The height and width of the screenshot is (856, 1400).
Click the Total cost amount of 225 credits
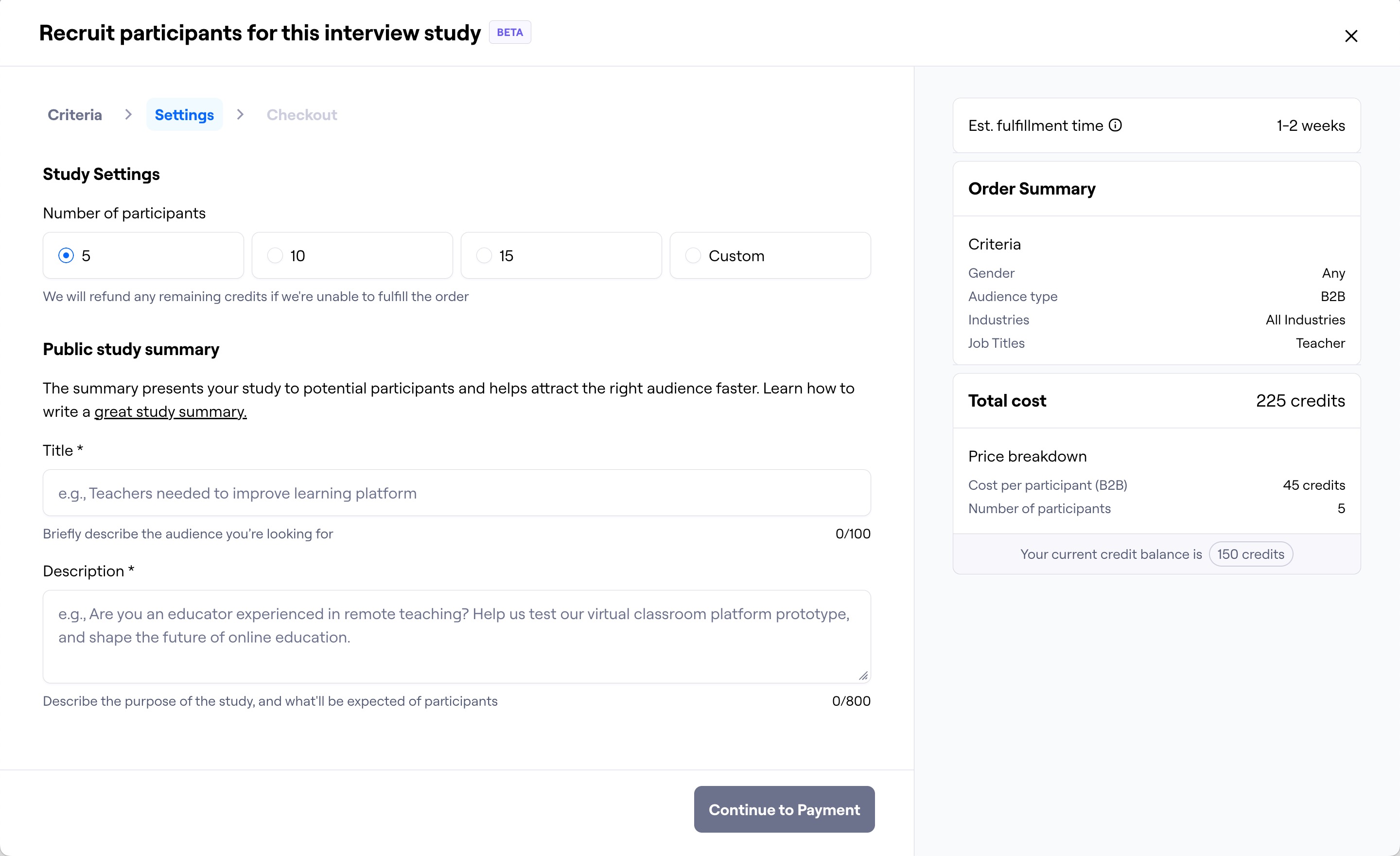1300,401
